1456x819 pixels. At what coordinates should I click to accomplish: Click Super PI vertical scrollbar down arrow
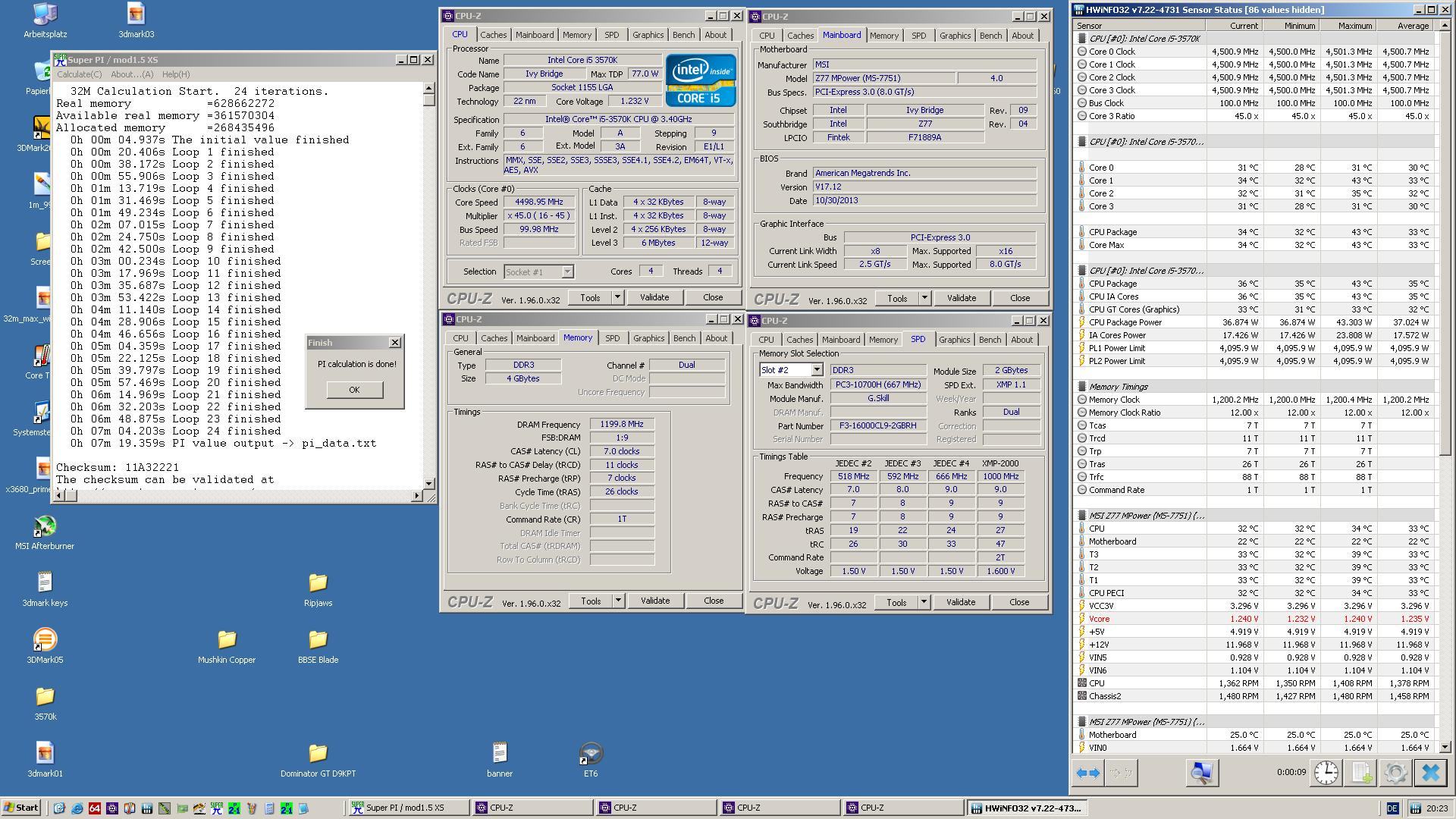(x=429, y=483)
